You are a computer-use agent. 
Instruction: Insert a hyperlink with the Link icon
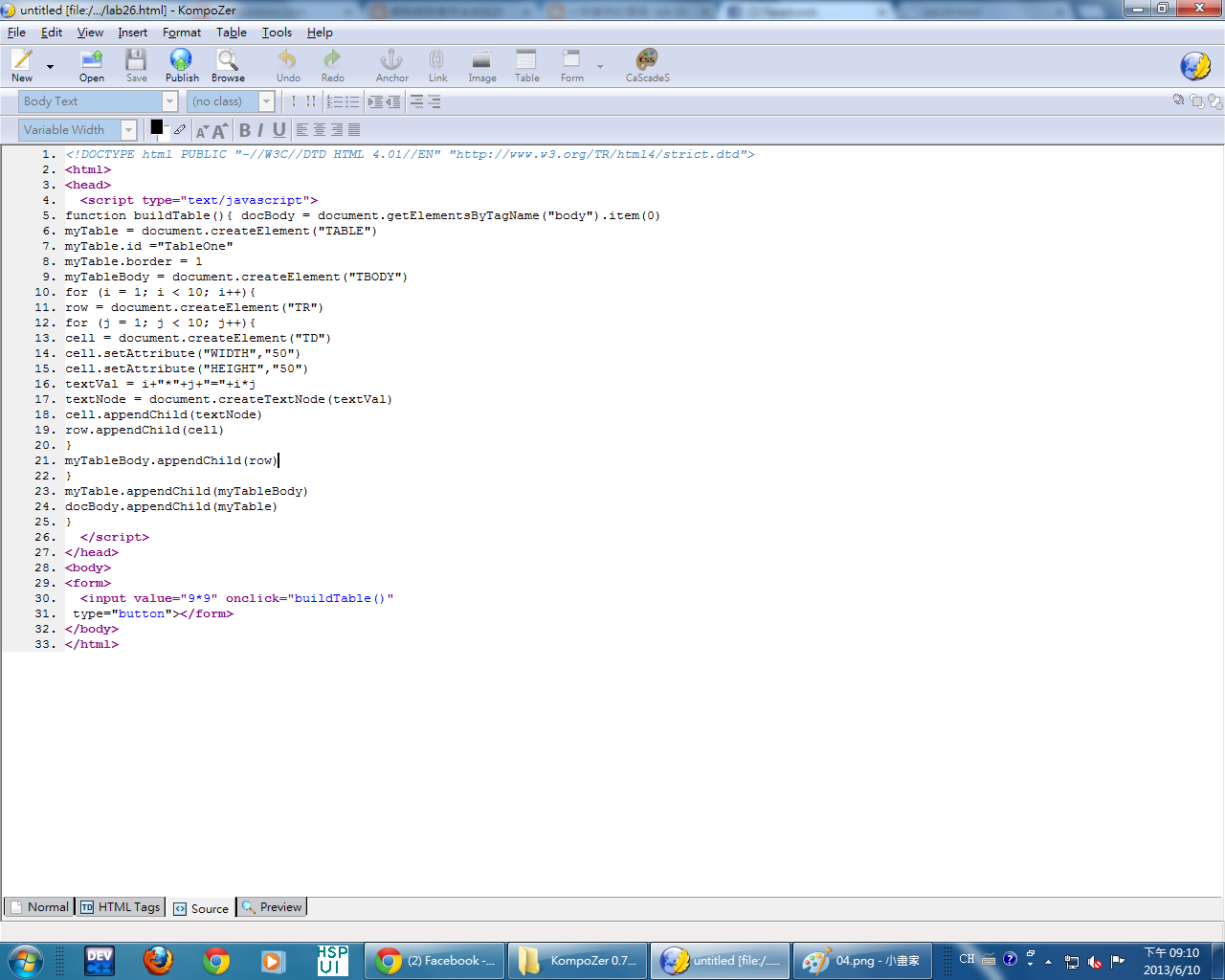click(437, 65)
